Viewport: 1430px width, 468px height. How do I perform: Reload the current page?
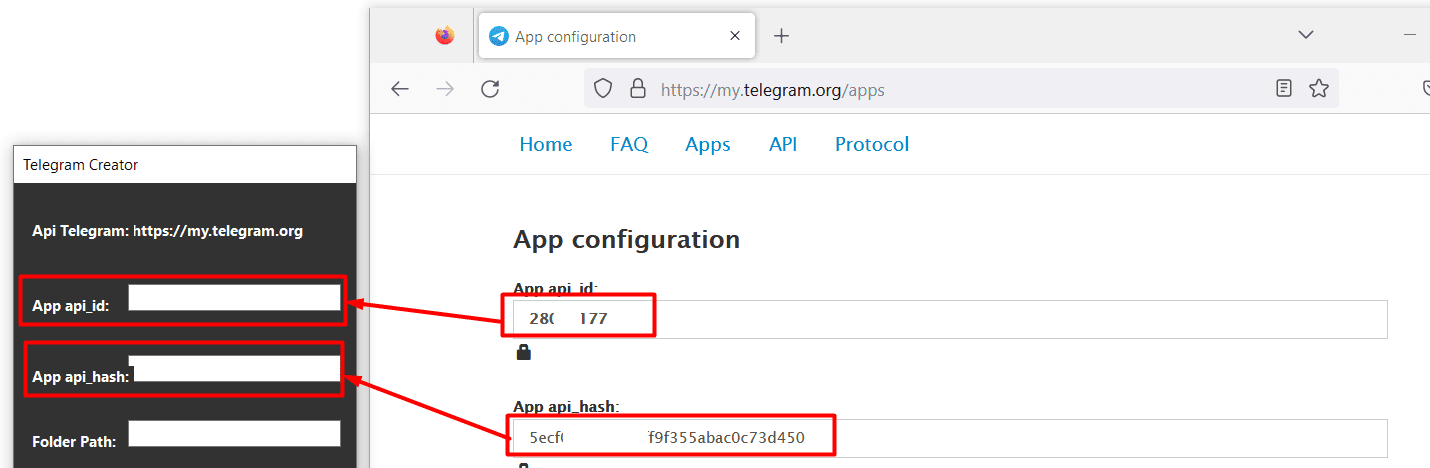pos(490,89)
